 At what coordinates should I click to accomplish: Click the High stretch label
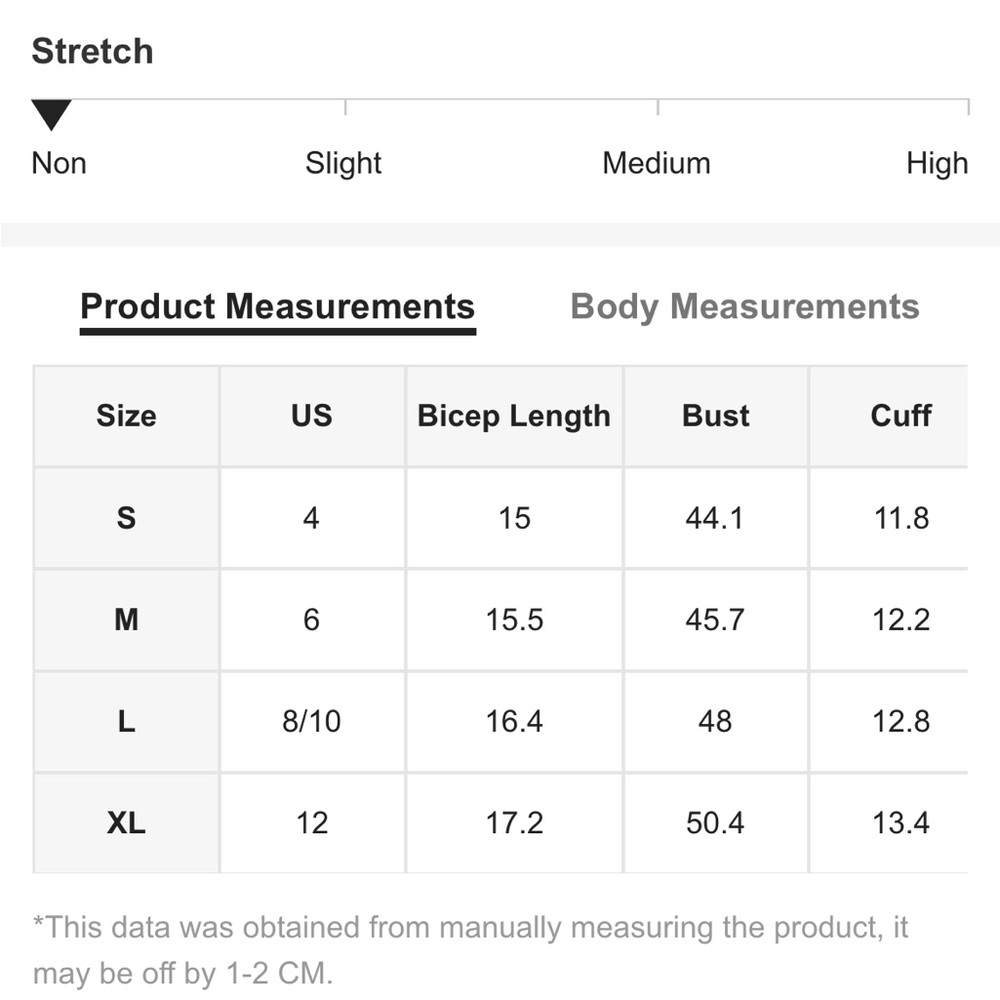point(937,164)
